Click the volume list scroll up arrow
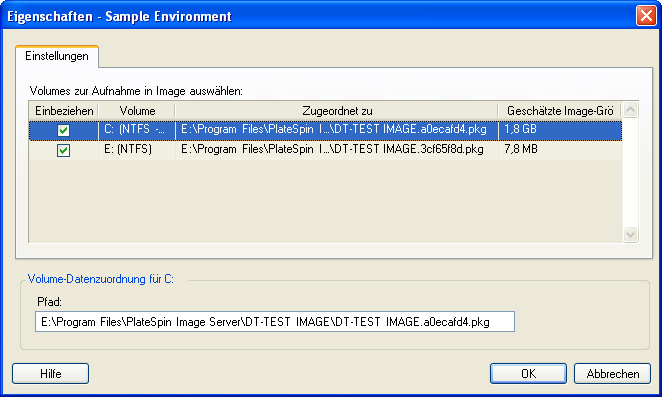This screenshot has width=662, height=397. pos(630,110)
